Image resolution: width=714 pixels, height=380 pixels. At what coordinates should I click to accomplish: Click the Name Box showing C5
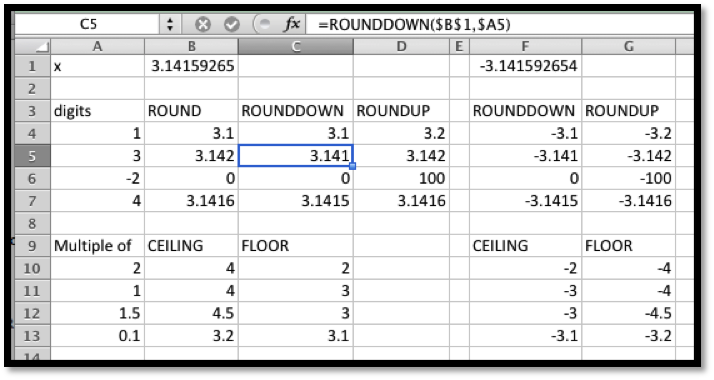coord(88,24)
